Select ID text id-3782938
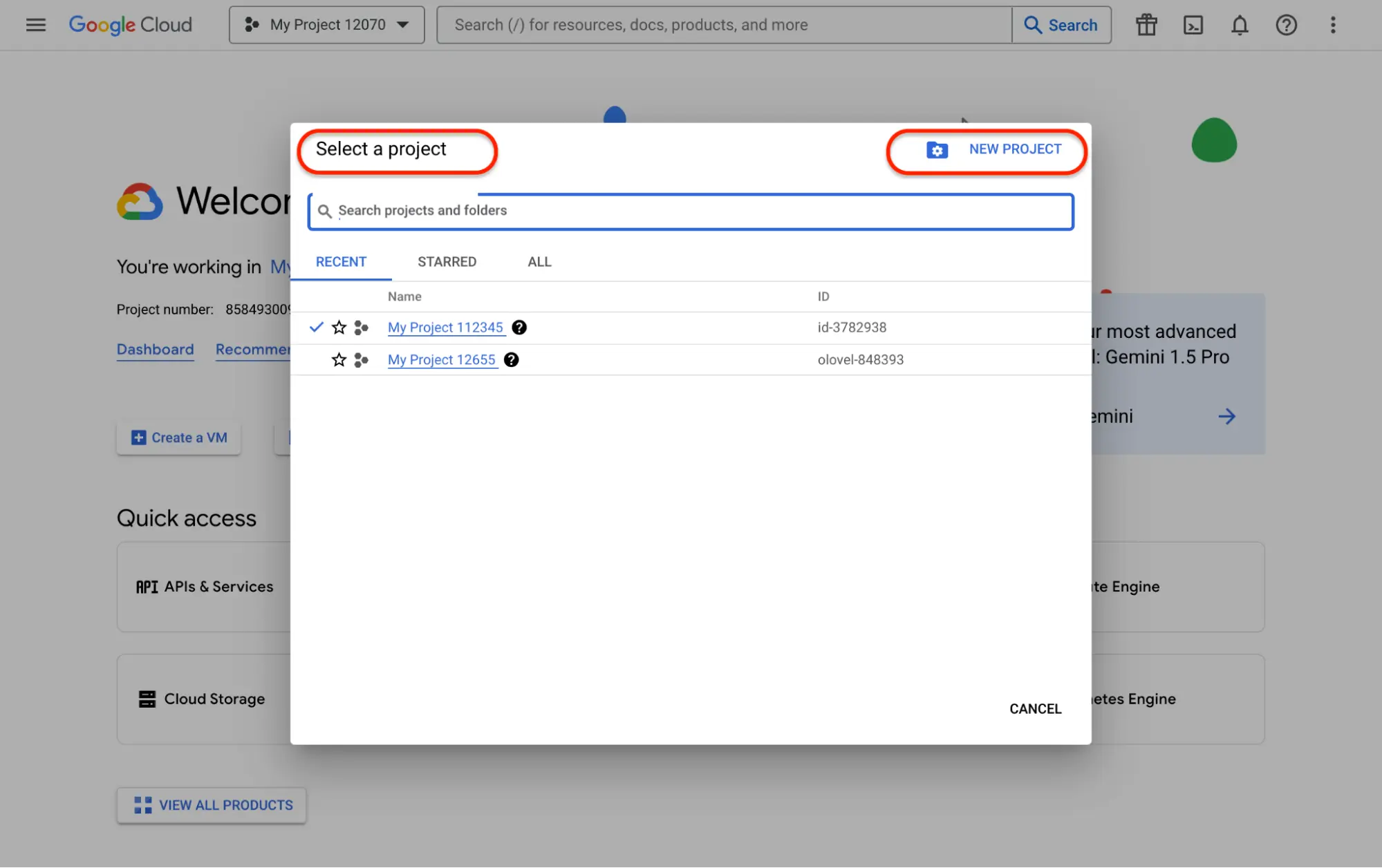 pos(852,328)
